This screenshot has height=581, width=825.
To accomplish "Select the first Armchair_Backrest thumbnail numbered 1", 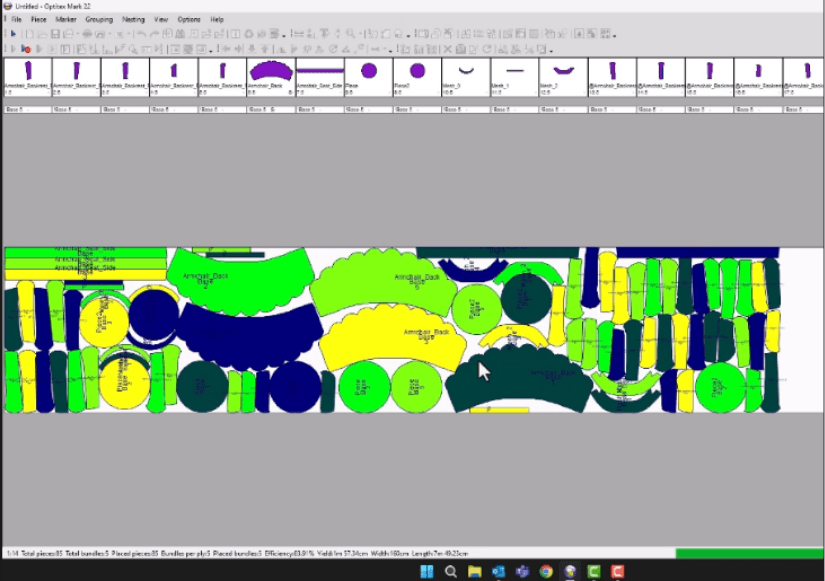I will (x=27, y=77).
